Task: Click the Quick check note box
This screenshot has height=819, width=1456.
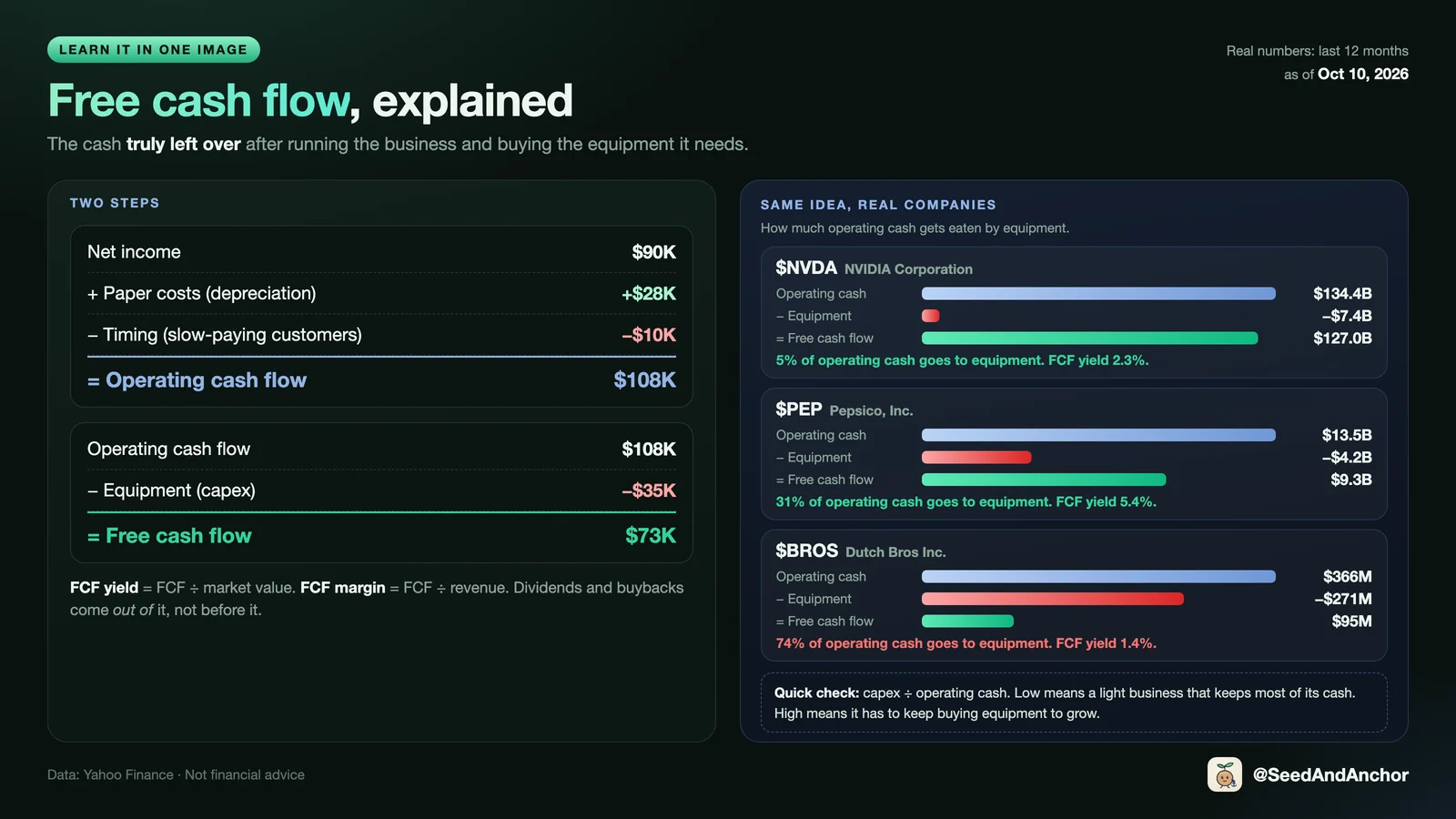Action: coord(1074,703)
